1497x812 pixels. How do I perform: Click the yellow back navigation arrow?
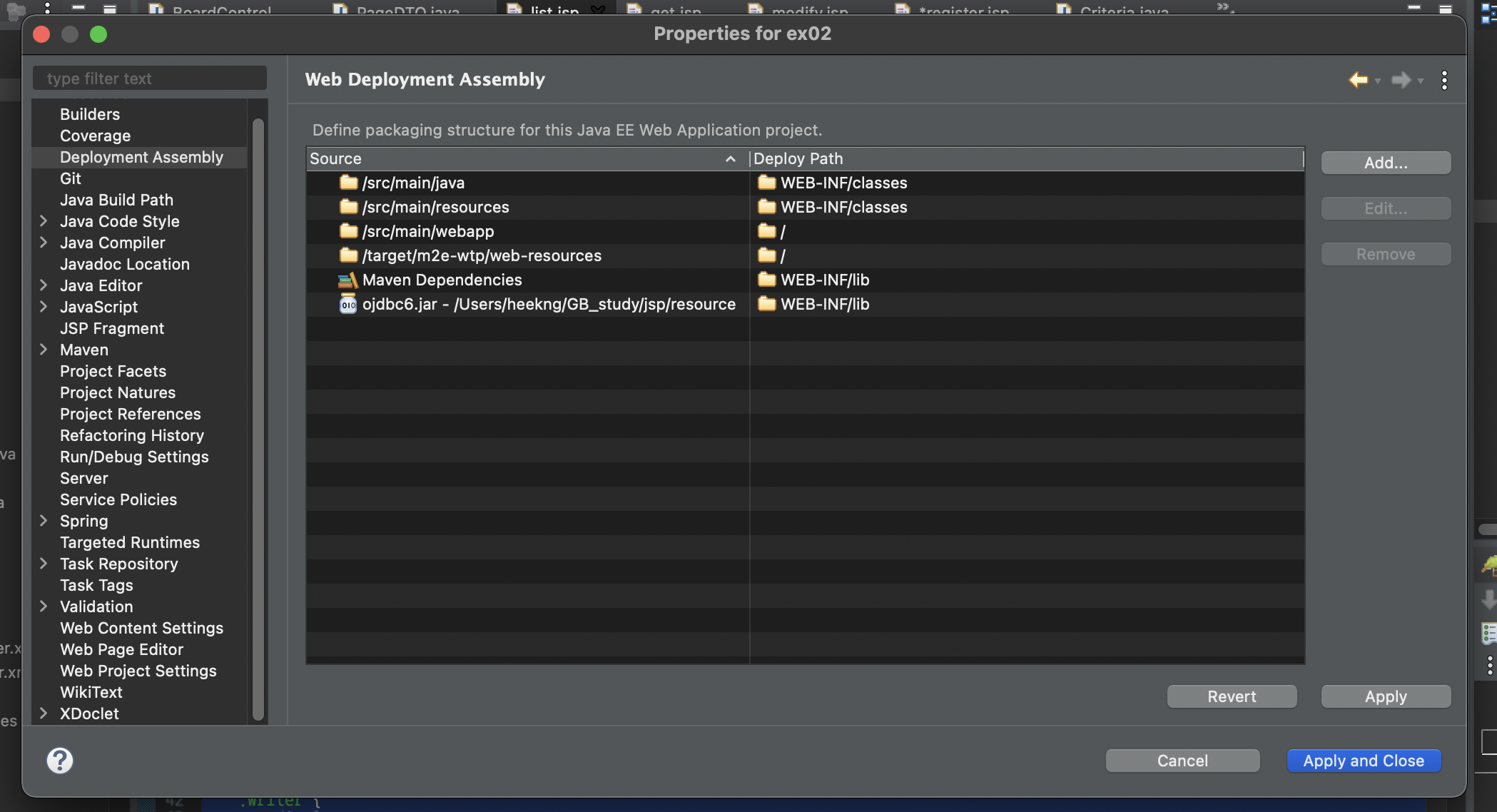(x=1358, y=80)
